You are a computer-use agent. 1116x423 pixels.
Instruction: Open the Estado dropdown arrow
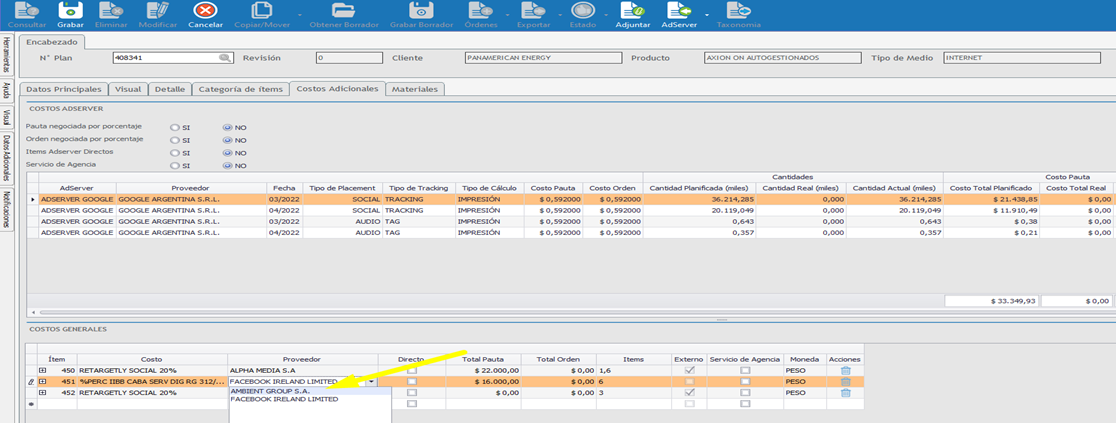tap(606, 14)
